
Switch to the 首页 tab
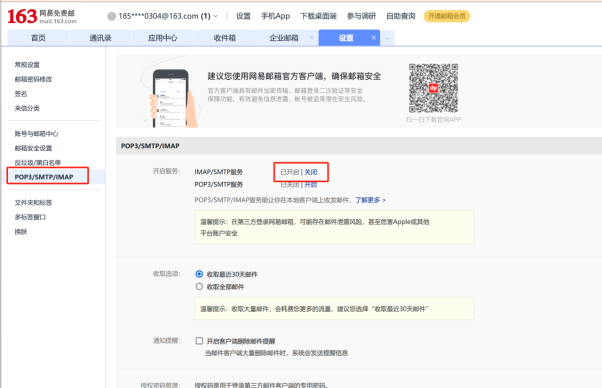(x=38, y=38)
